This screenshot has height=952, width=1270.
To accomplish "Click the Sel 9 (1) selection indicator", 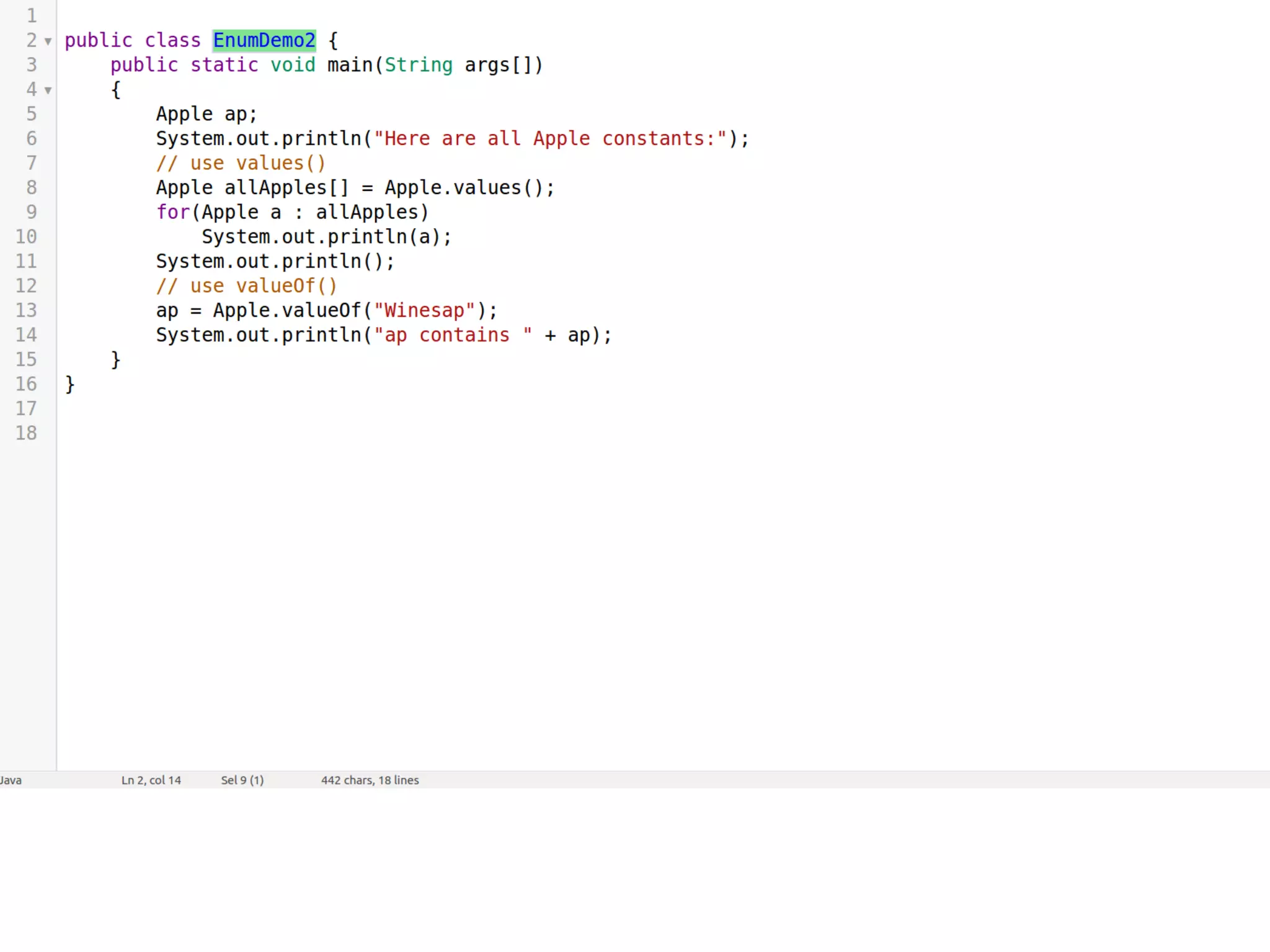I will tap(242, 780).
